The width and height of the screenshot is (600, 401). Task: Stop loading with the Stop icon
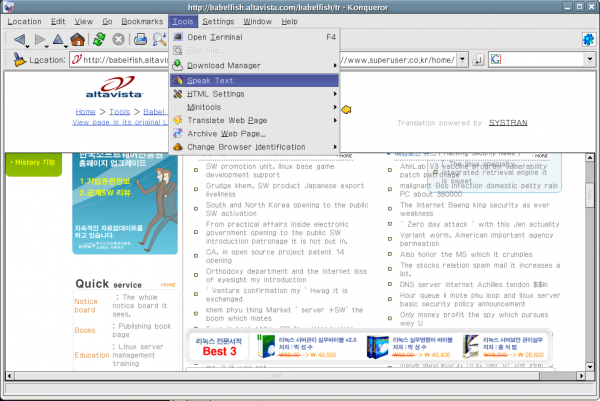[x=119, y=39]
